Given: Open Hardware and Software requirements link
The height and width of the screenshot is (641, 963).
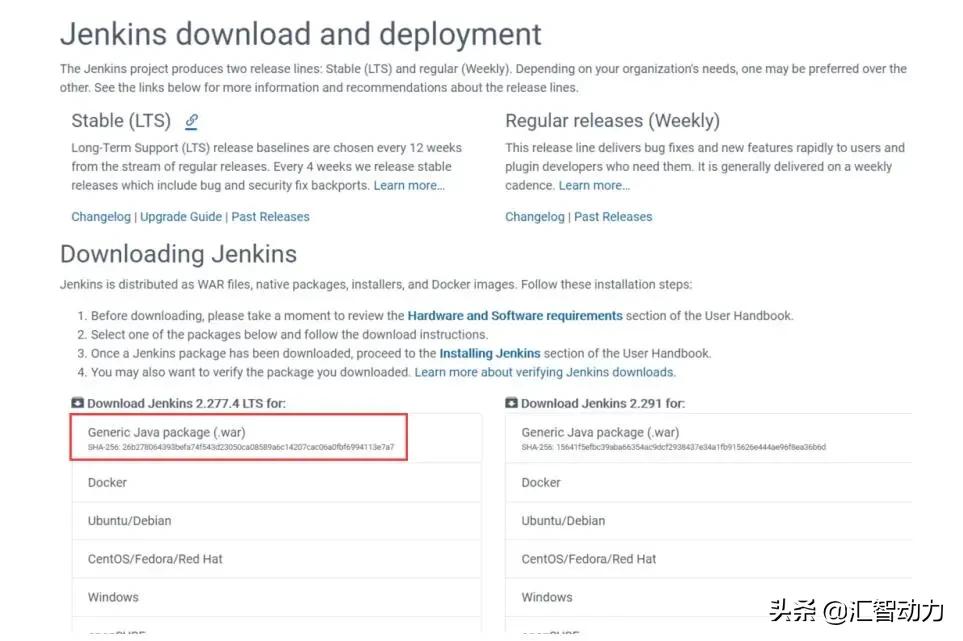Looking at the screenshot, I should point(515,316).
